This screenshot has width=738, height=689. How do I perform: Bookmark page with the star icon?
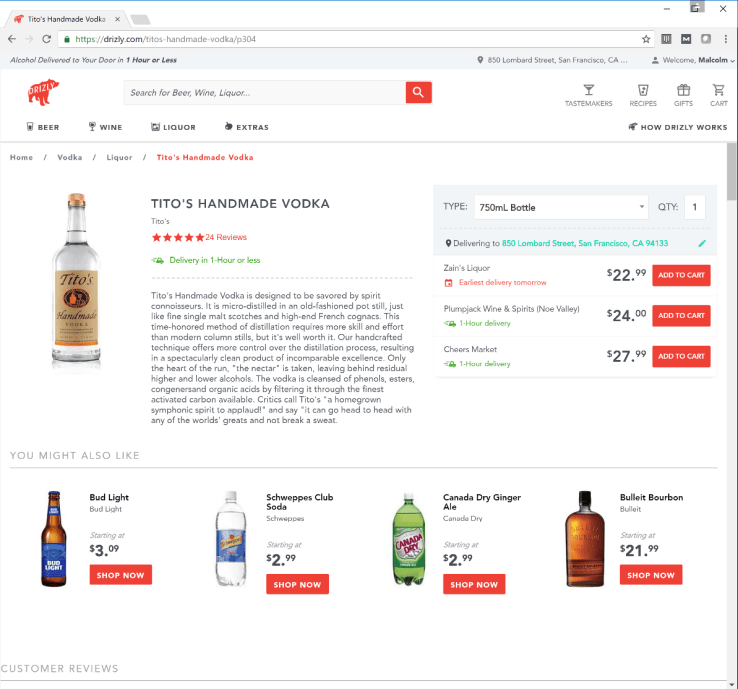tap(646, 39)
